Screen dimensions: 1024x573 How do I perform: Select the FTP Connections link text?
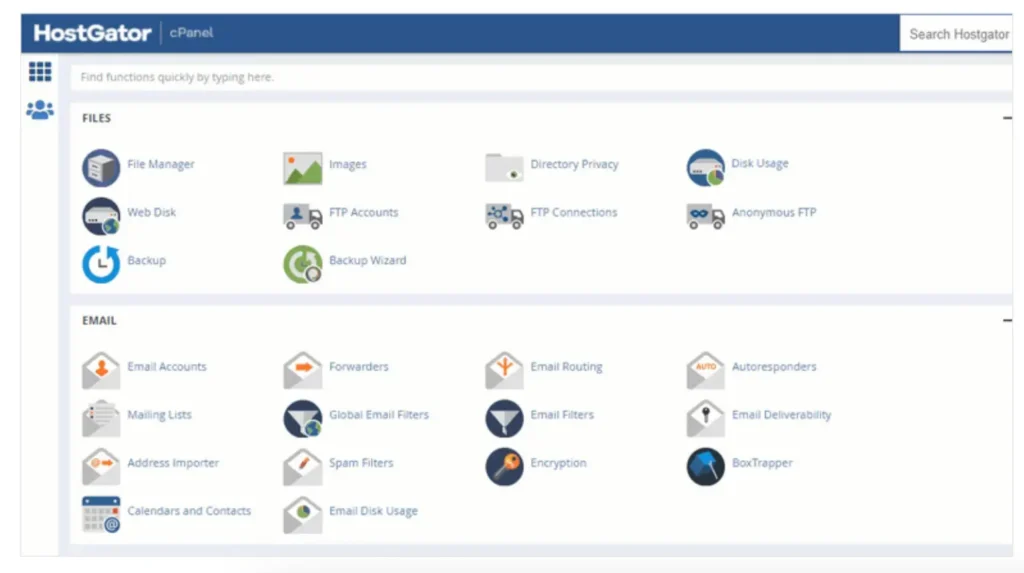(x=573, y=212)
